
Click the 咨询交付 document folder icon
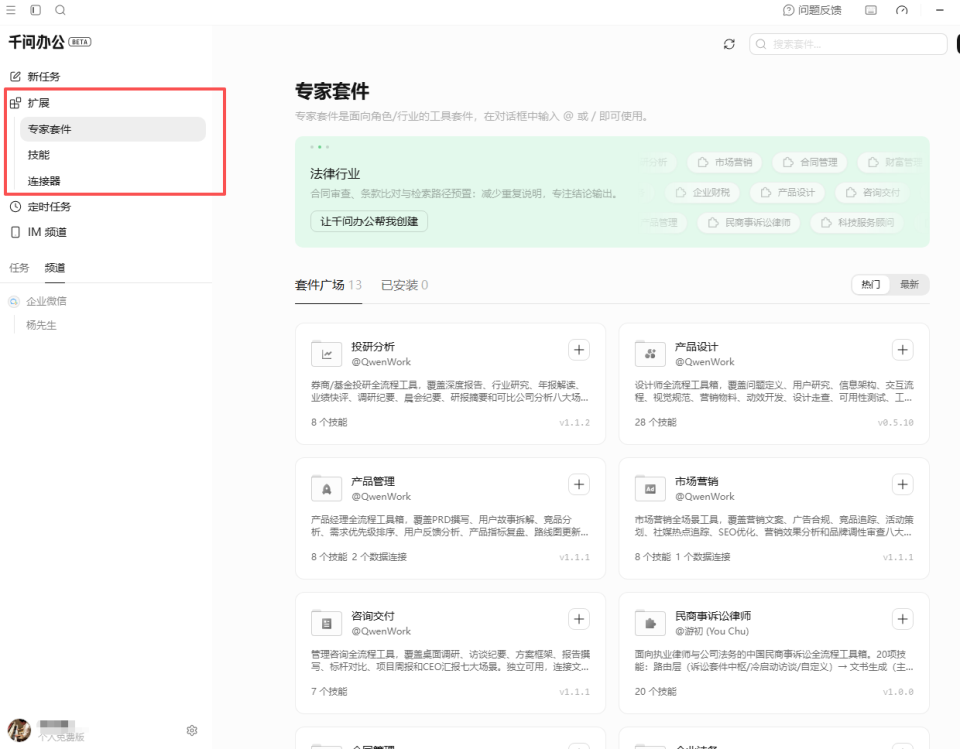(326, 623)
